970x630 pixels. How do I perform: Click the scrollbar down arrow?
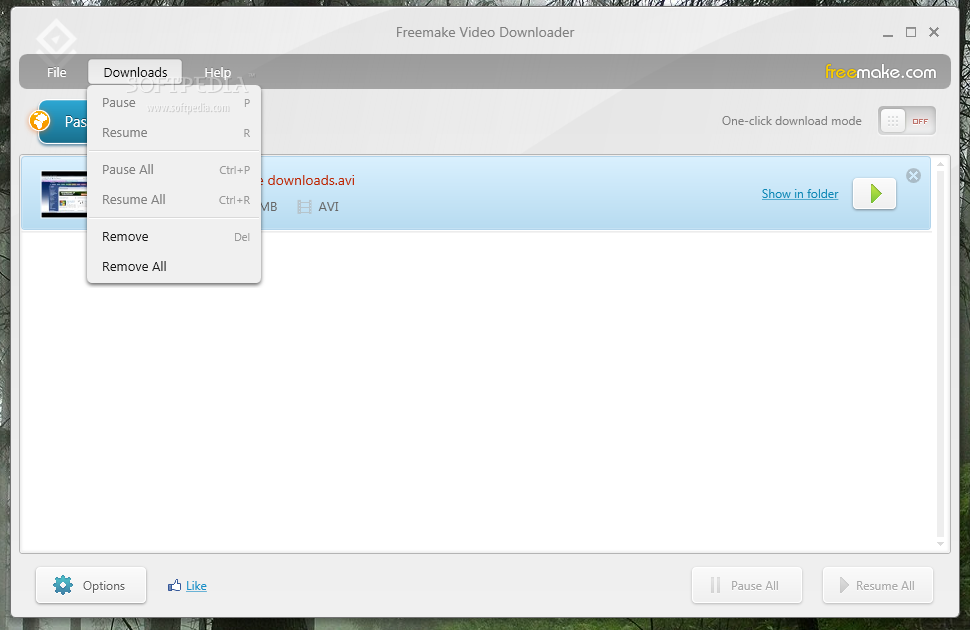(x=940, y=545)
